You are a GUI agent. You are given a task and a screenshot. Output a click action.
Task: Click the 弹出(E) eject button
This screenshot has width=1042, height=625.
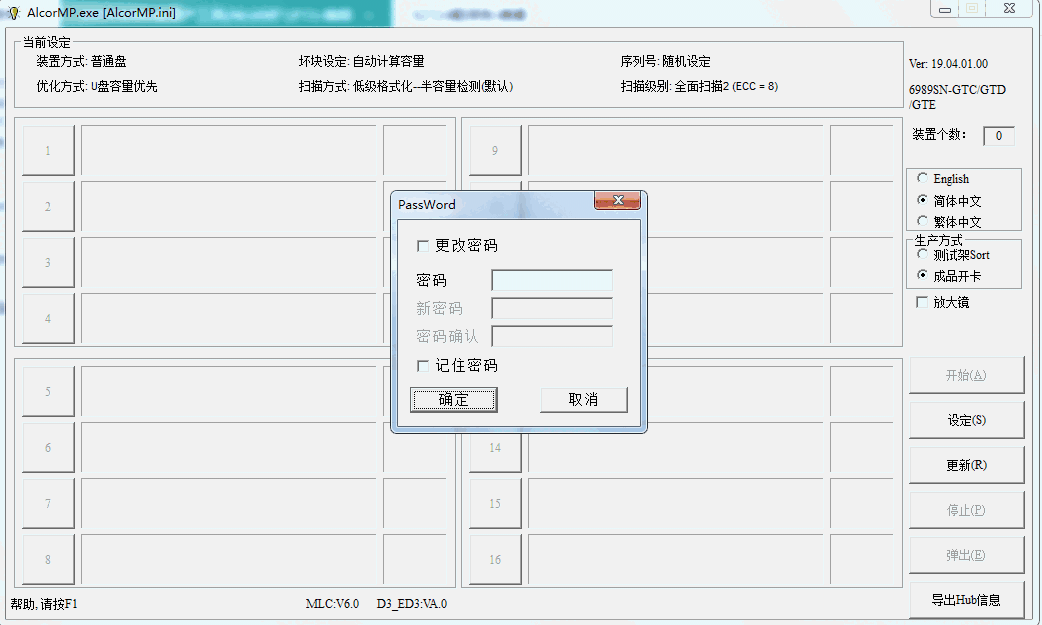tap(966, 554)
